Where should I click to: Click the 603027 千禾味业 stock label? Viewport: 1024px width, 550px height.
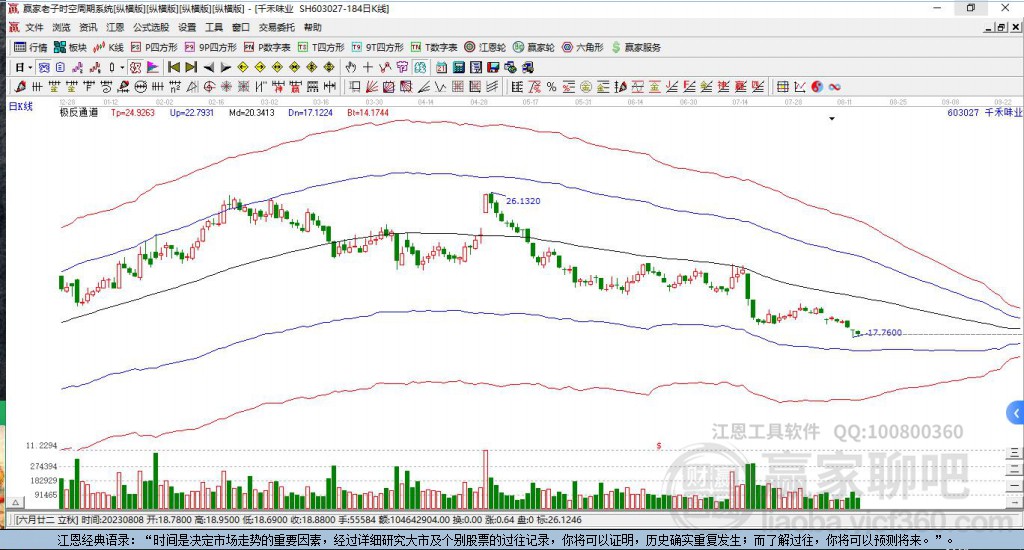984,112
